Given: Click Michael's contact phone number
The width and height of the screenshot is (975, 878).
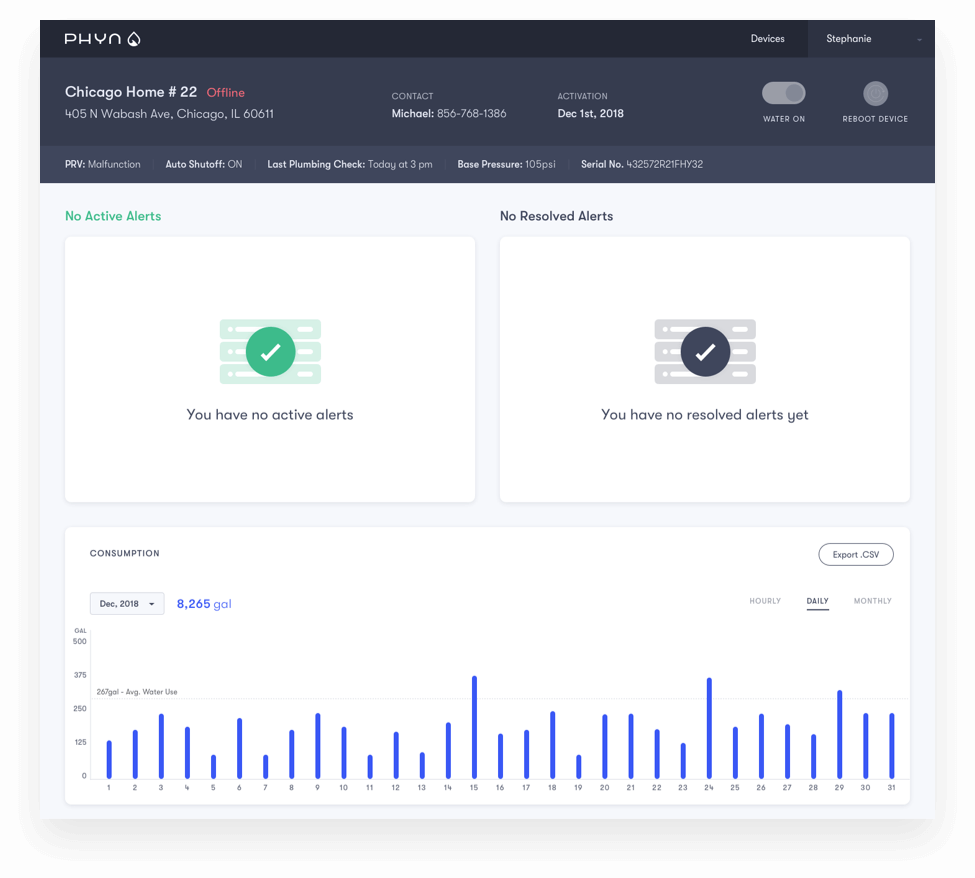Looking at the screenshot, I should (x=471, y=114).
